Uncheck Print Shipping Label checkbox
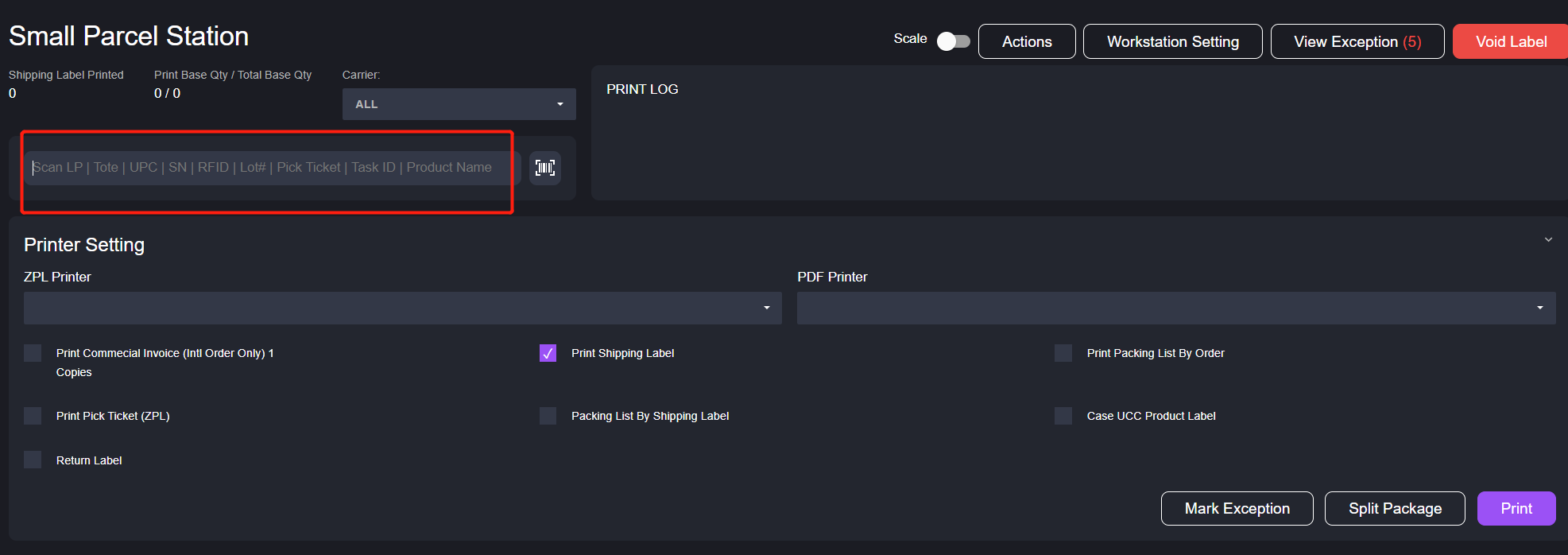 tap(548, 353)
